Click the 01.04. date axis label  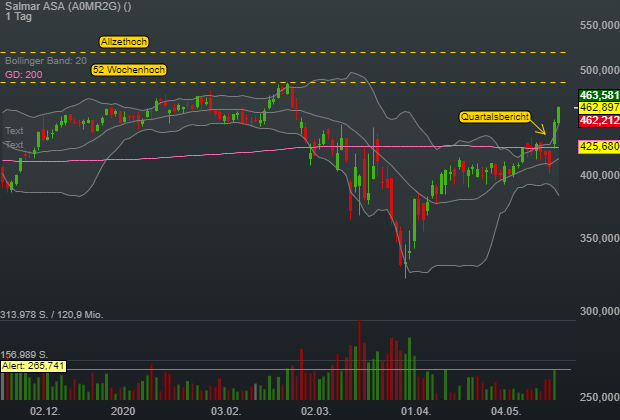(x=416, y=411)
